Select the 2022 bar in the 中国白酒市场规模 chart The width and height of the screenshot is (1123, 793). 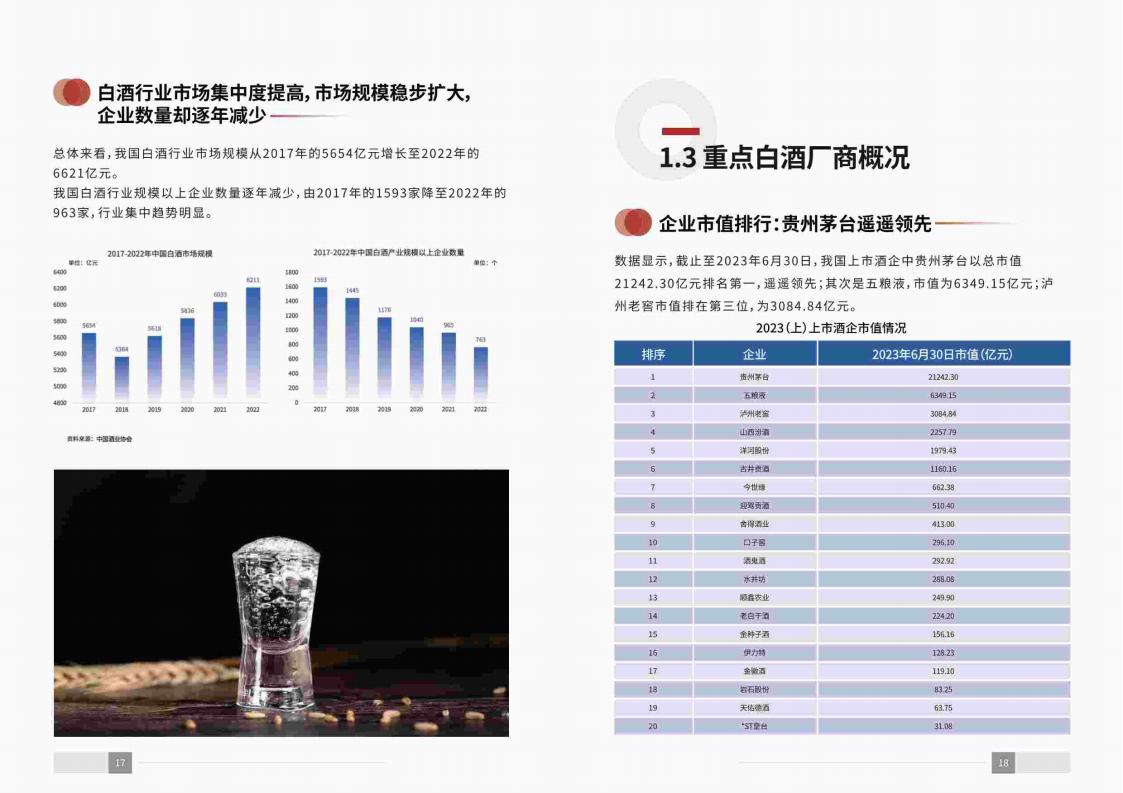(x=252, y=343)
